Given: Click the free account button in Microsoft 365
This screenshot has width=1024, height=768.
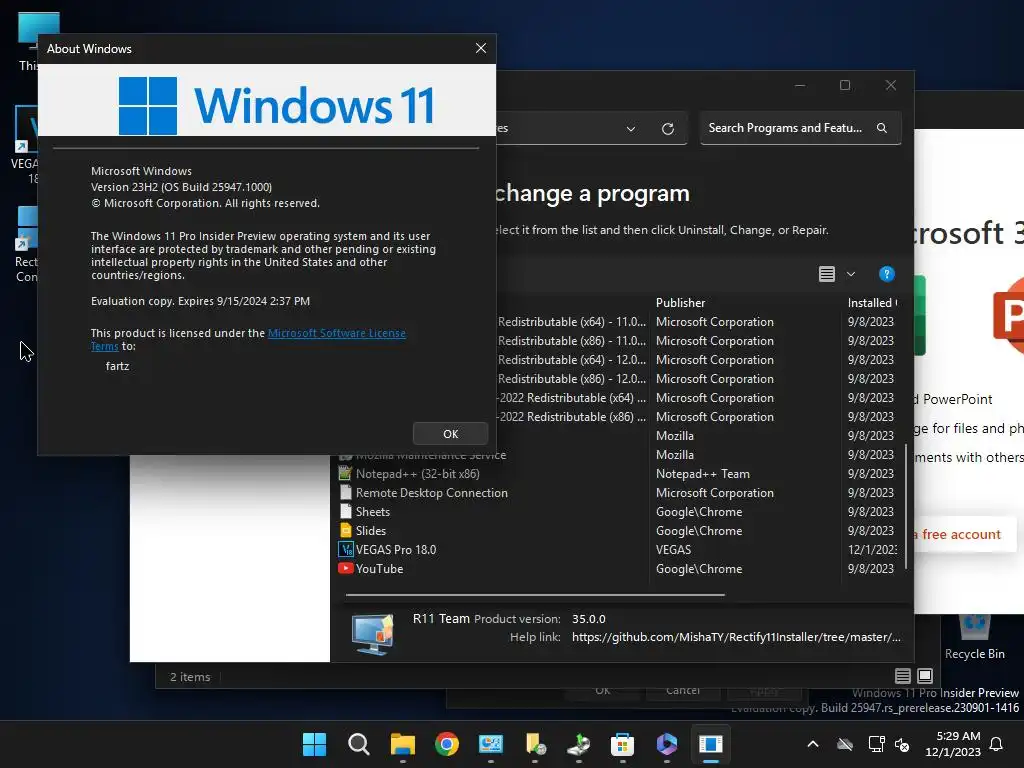Looking at the screenshot, I should (x=965, y=534).
